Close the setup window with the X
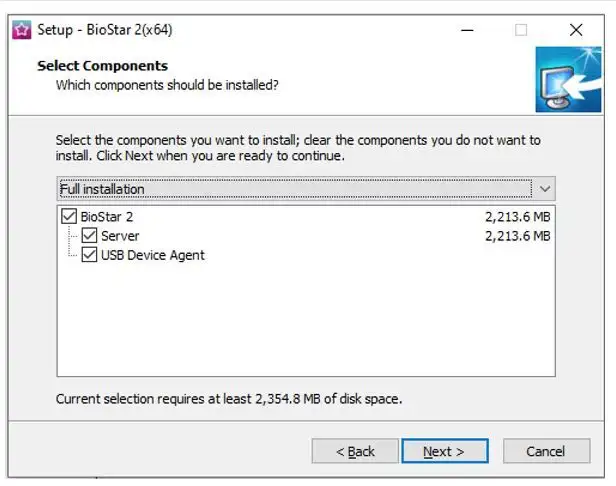Image resolution: width=616 pixels, height=486 pixels. (576, 30)
